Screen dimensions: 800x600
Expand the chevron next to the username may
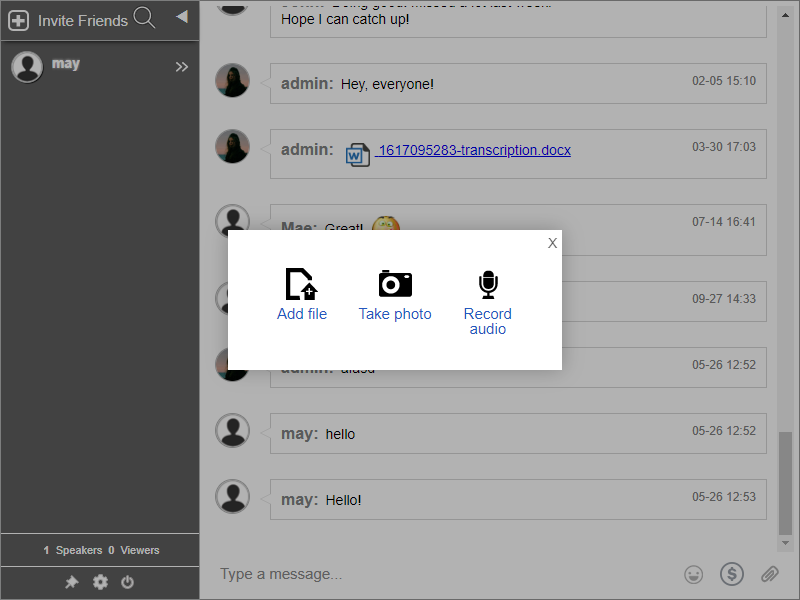[182, 66]
